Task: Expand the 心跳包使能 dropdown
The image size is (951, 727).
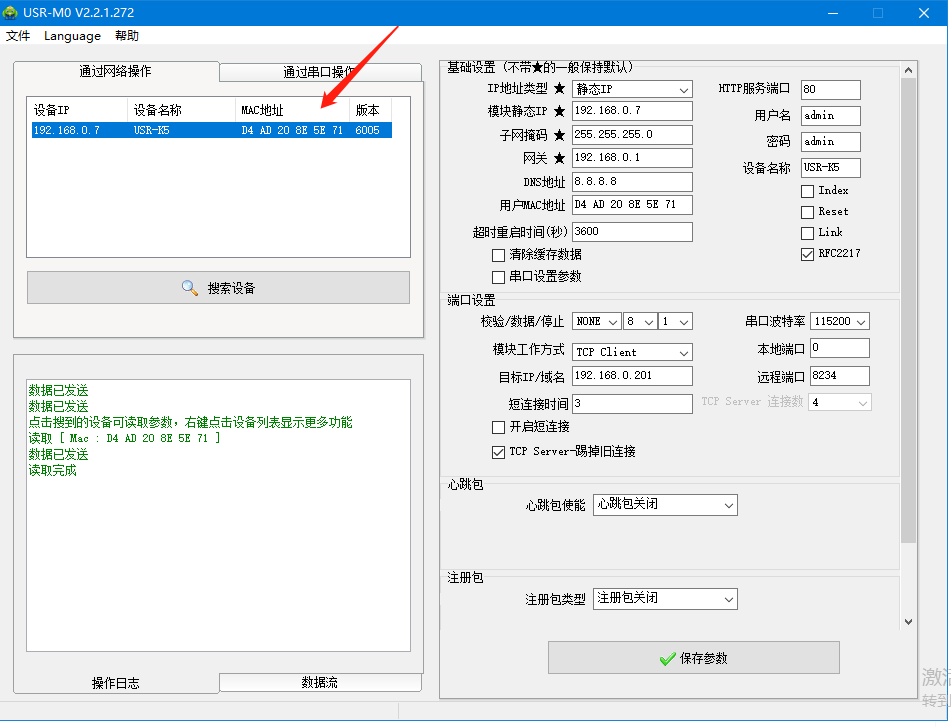Action: 665,505
